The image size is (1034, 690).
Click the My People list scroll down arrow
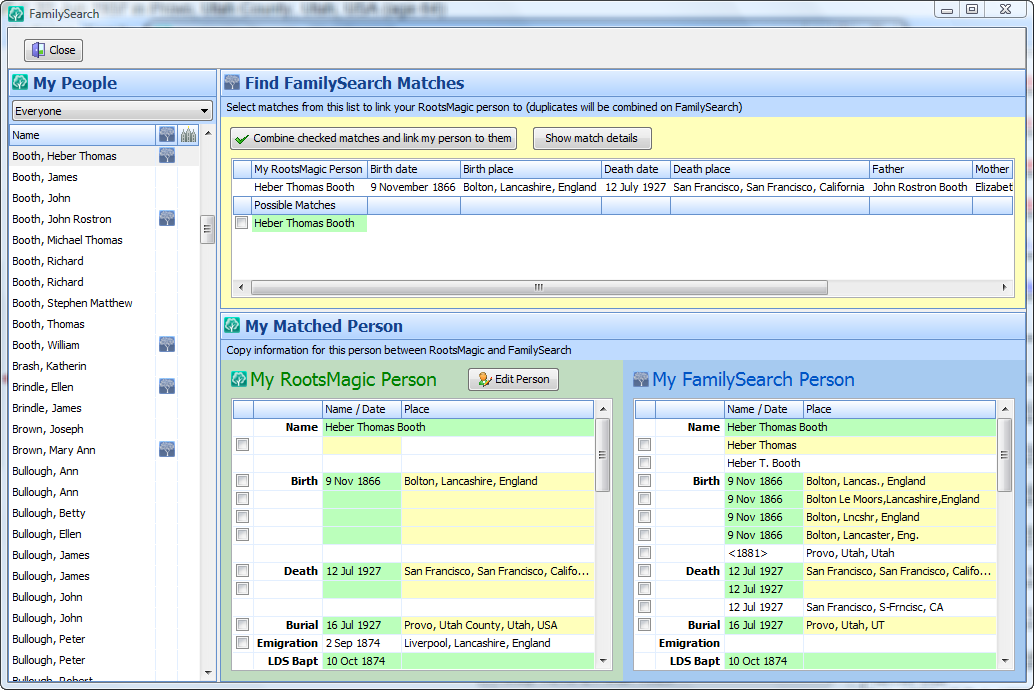[208, 673]
